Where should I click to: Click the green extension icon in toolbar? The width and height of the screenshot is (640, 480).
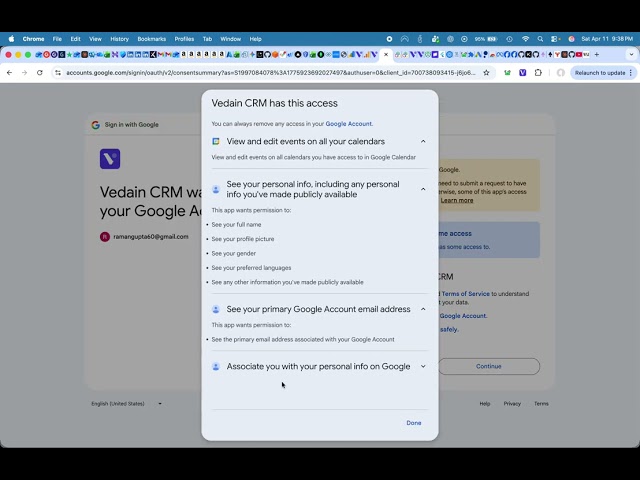(507, 73)
